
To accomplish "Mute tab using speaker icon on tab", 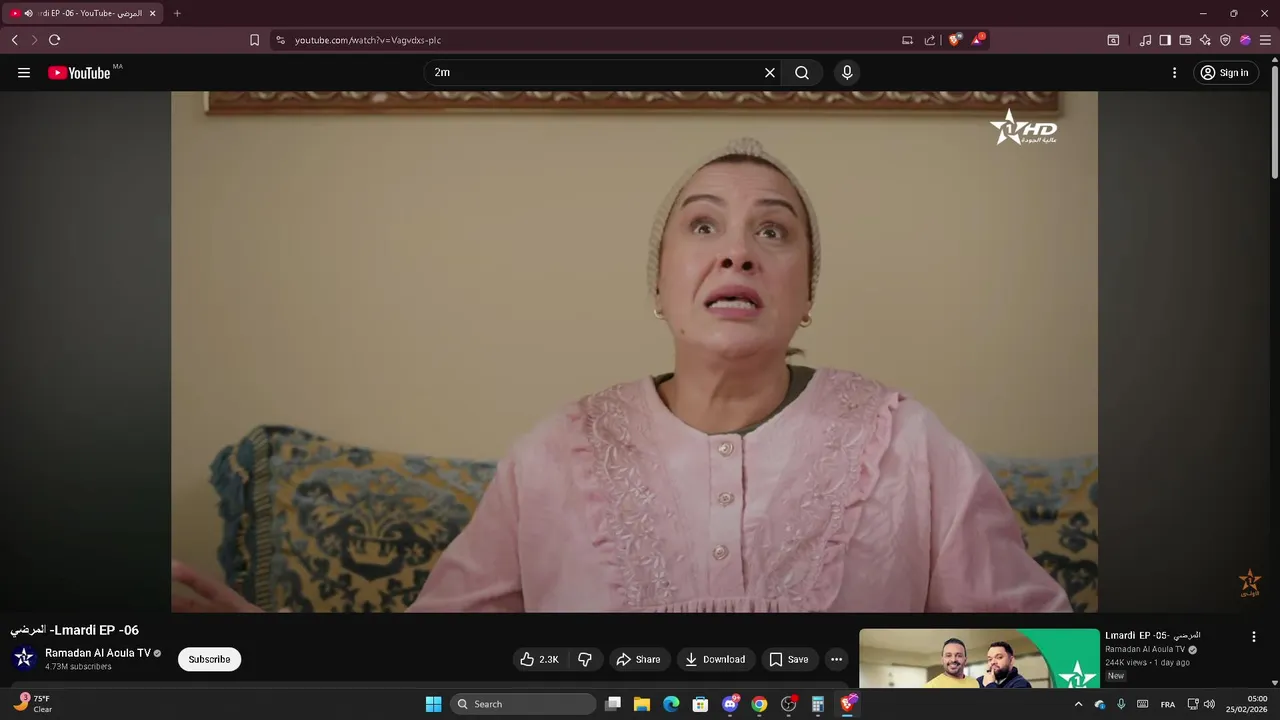I will pyautogui.click(x=28, y=14).
